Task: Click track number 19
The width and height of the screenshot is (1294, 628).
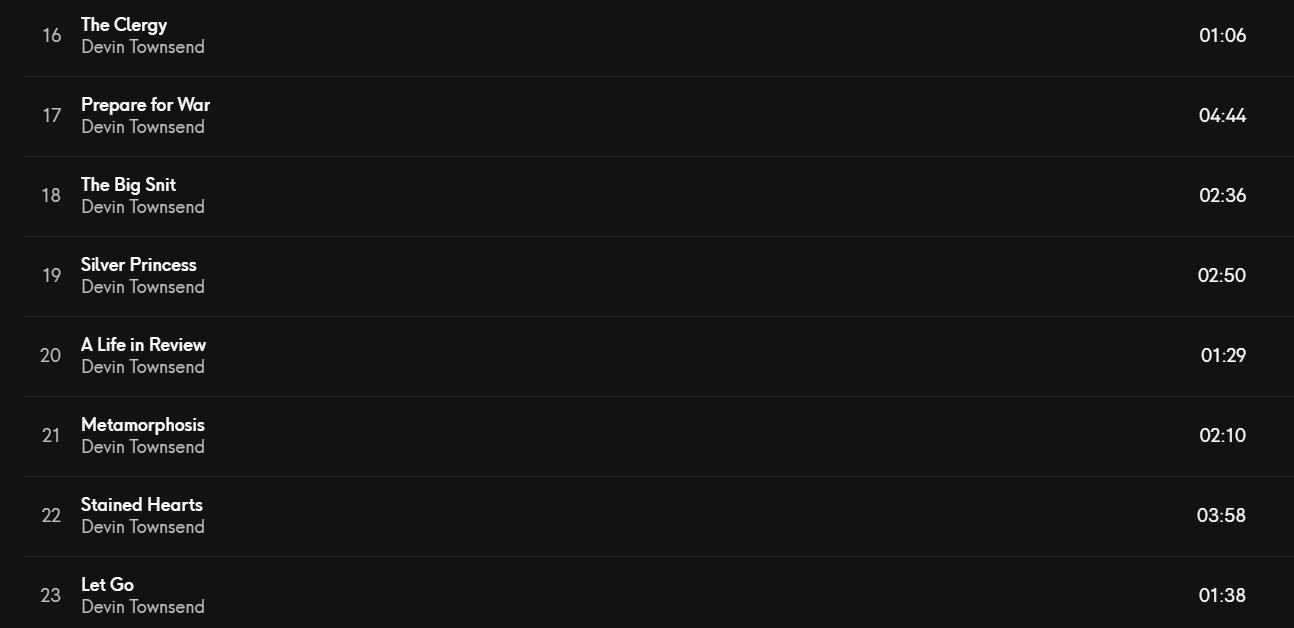Action: (x=51, y=276)
